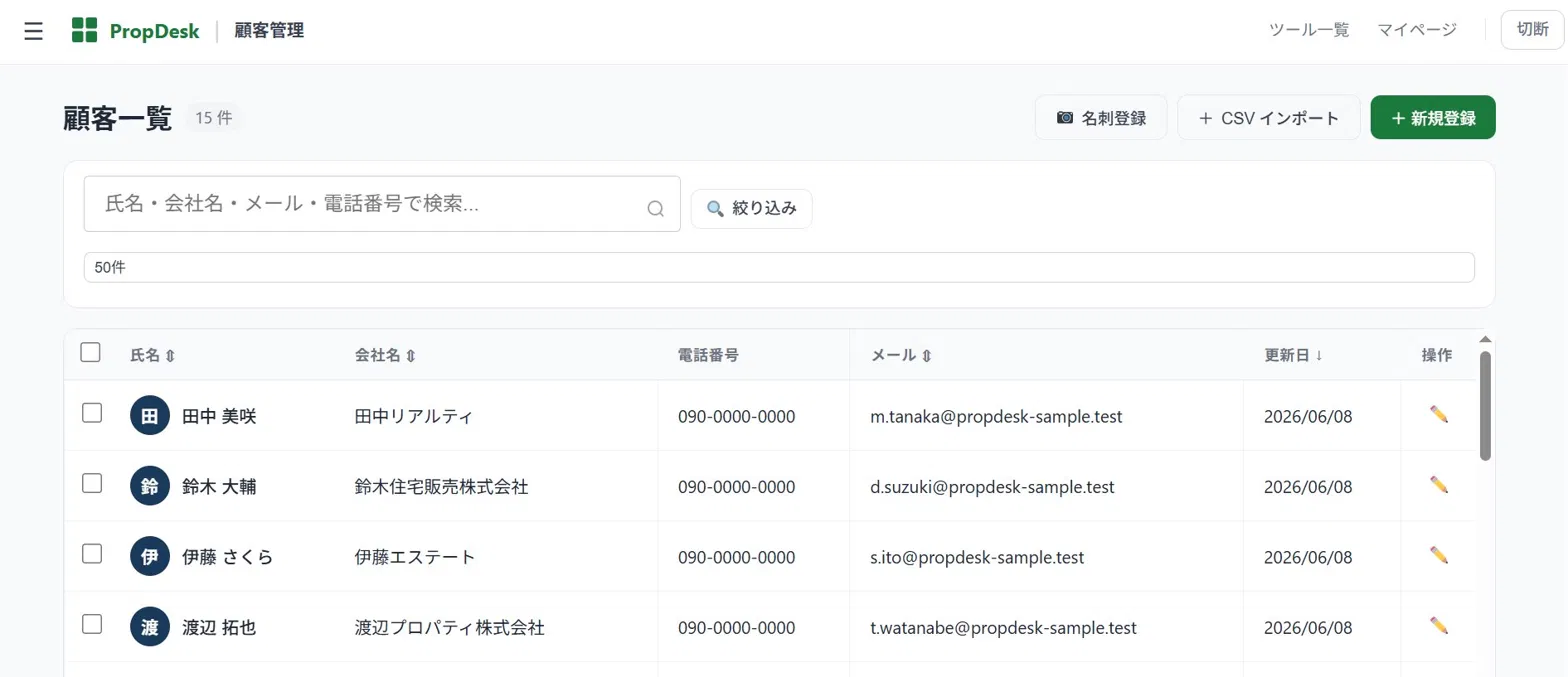Viewport: 1568px width, 677px height.
Task: Click the 鈴 avatar for 鈴木 大輔
Action: tap(150, 486)
